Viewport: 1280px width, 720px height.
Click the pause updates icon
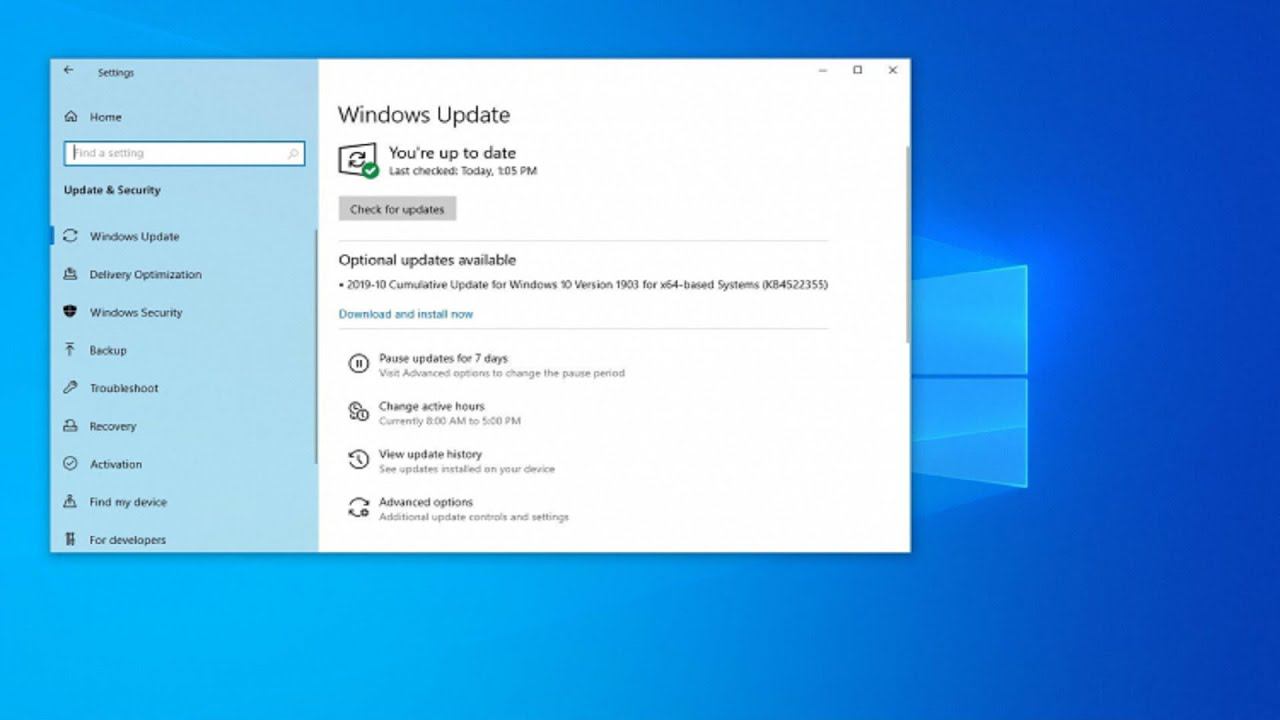coord(358,364)
